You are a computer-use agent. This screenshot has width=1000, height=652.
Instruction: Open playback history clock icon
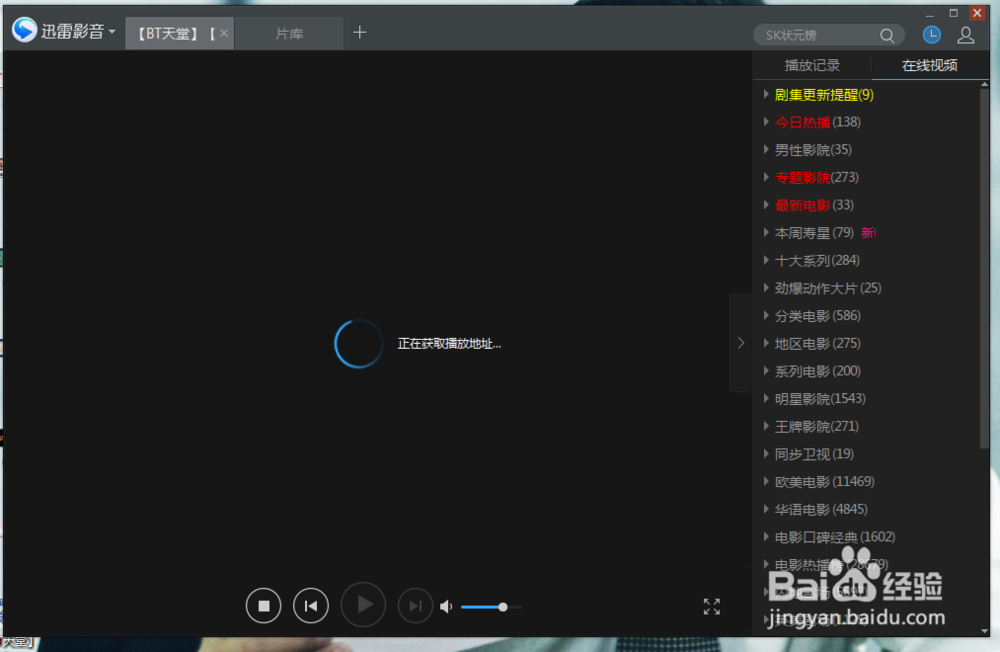point(932,35)
